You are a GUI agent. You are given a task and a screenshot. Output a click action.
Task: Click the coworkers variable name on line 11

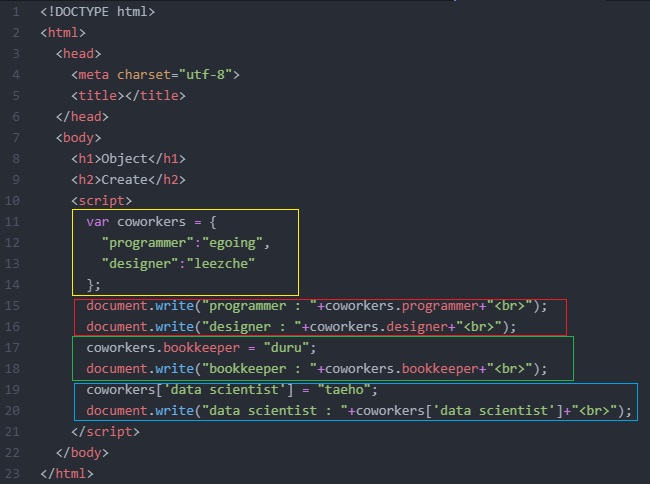click(151, 222)
